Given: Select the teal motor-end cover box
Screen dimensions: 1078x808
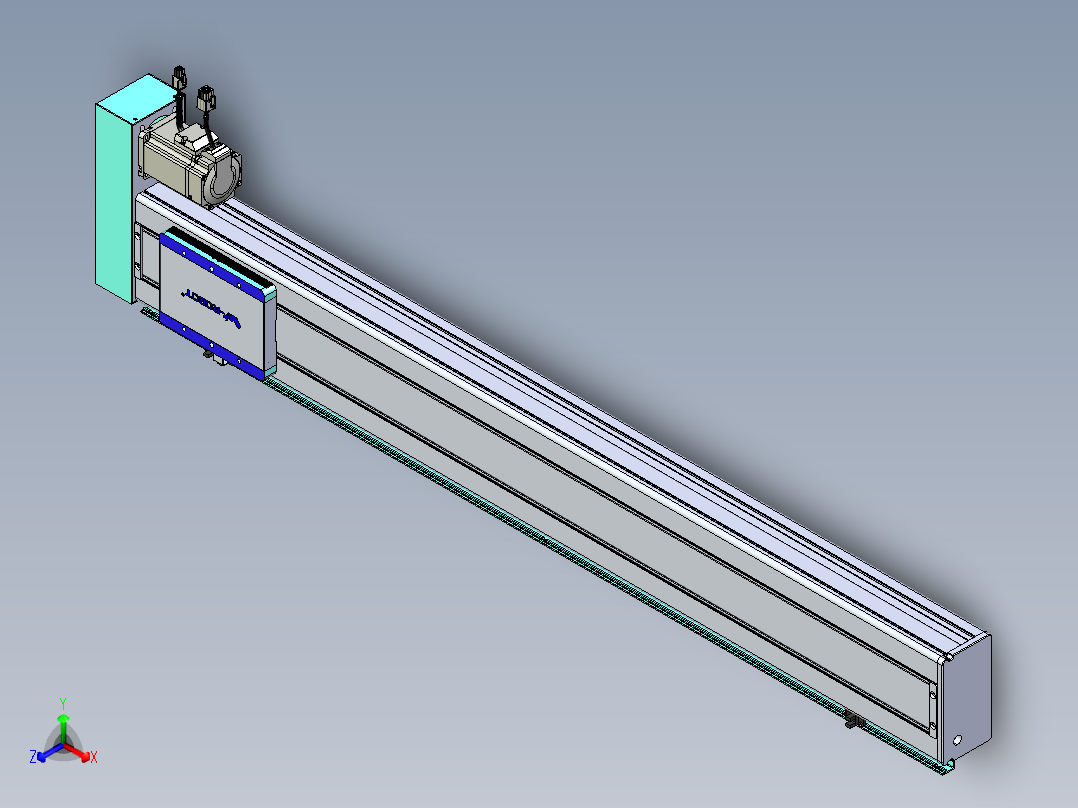Looking at the screenshot, I should pos(113,200).
